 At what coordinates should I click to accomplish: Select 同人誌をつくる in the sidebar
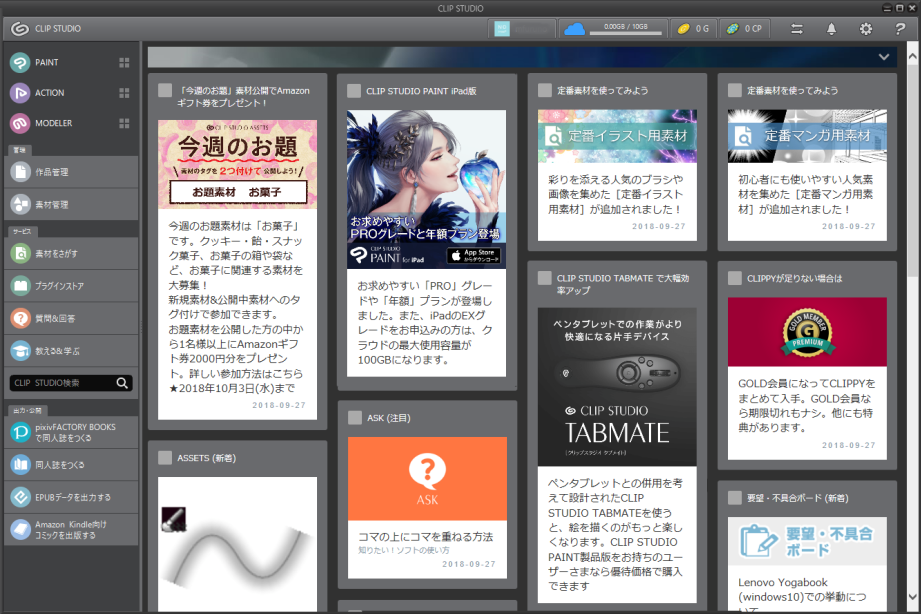71,465
